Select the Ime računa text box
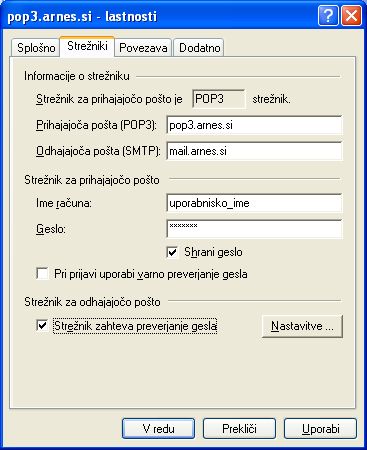Image resolution: width=367 pixels, height=450 pixels. click(254, 203)
